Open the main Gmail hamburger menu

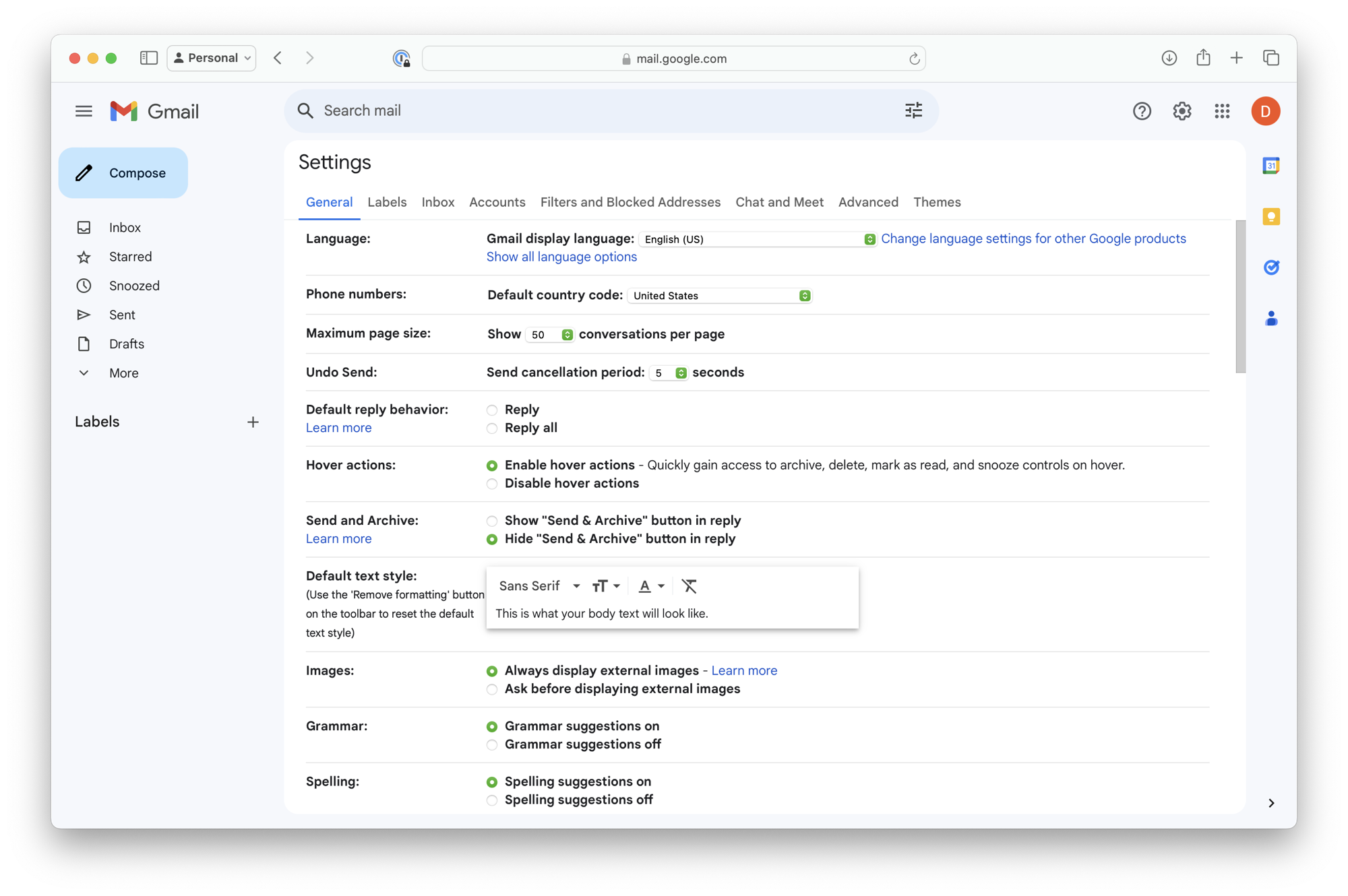[x=84, y=111]
